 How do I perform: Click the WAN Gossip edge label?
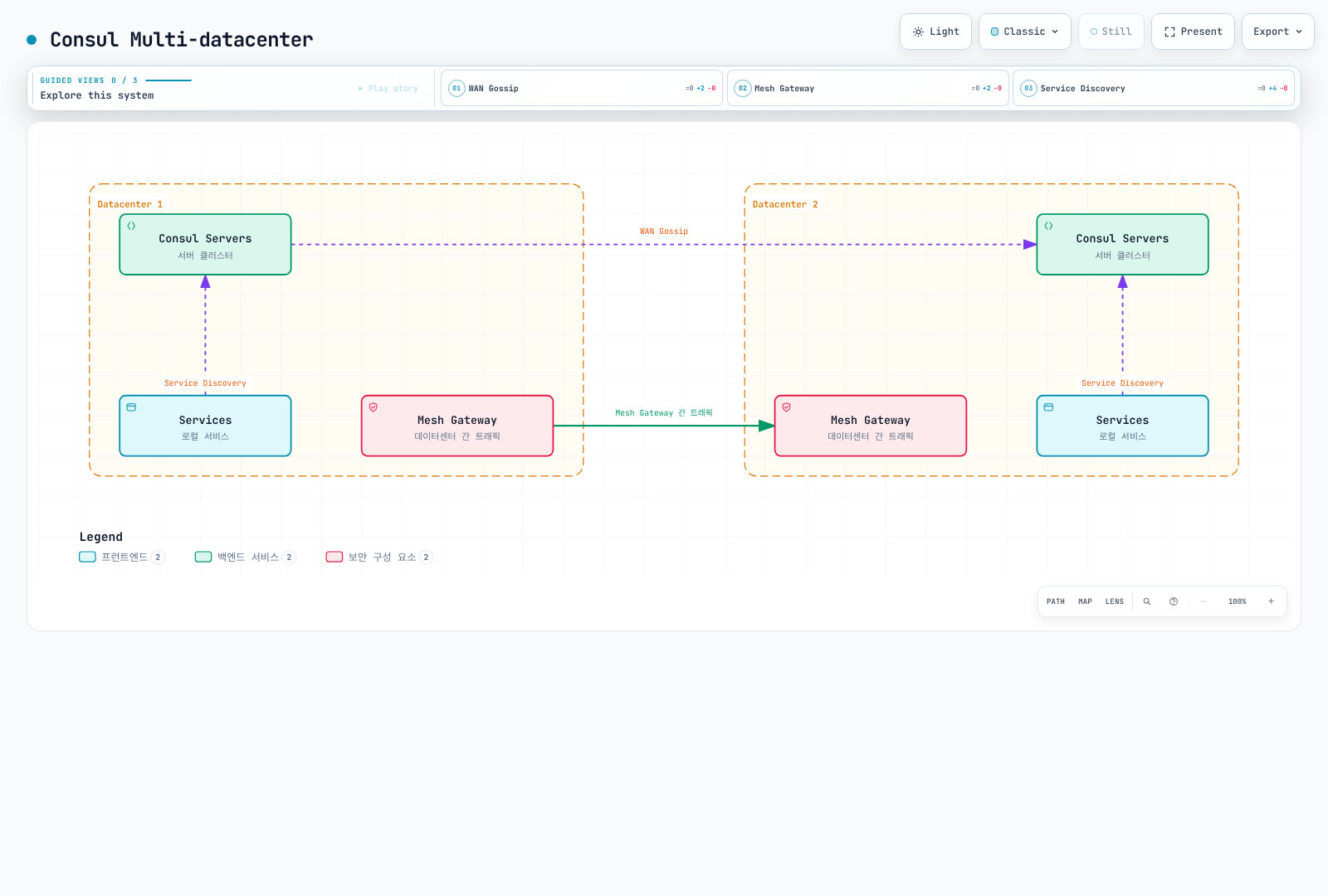(x=664, y=231)
